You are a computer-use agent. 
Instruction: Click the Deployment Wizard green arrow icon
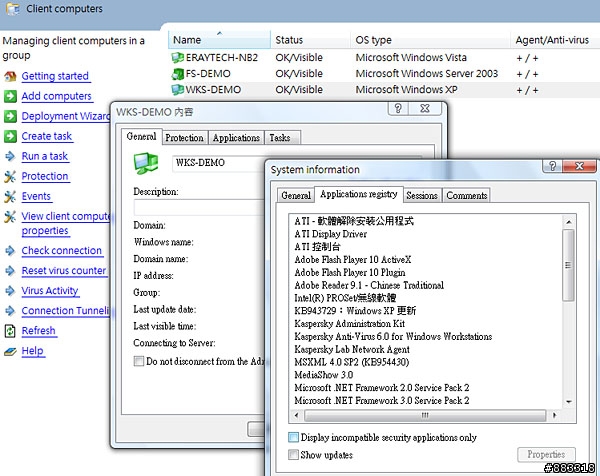tap(10, 116)
